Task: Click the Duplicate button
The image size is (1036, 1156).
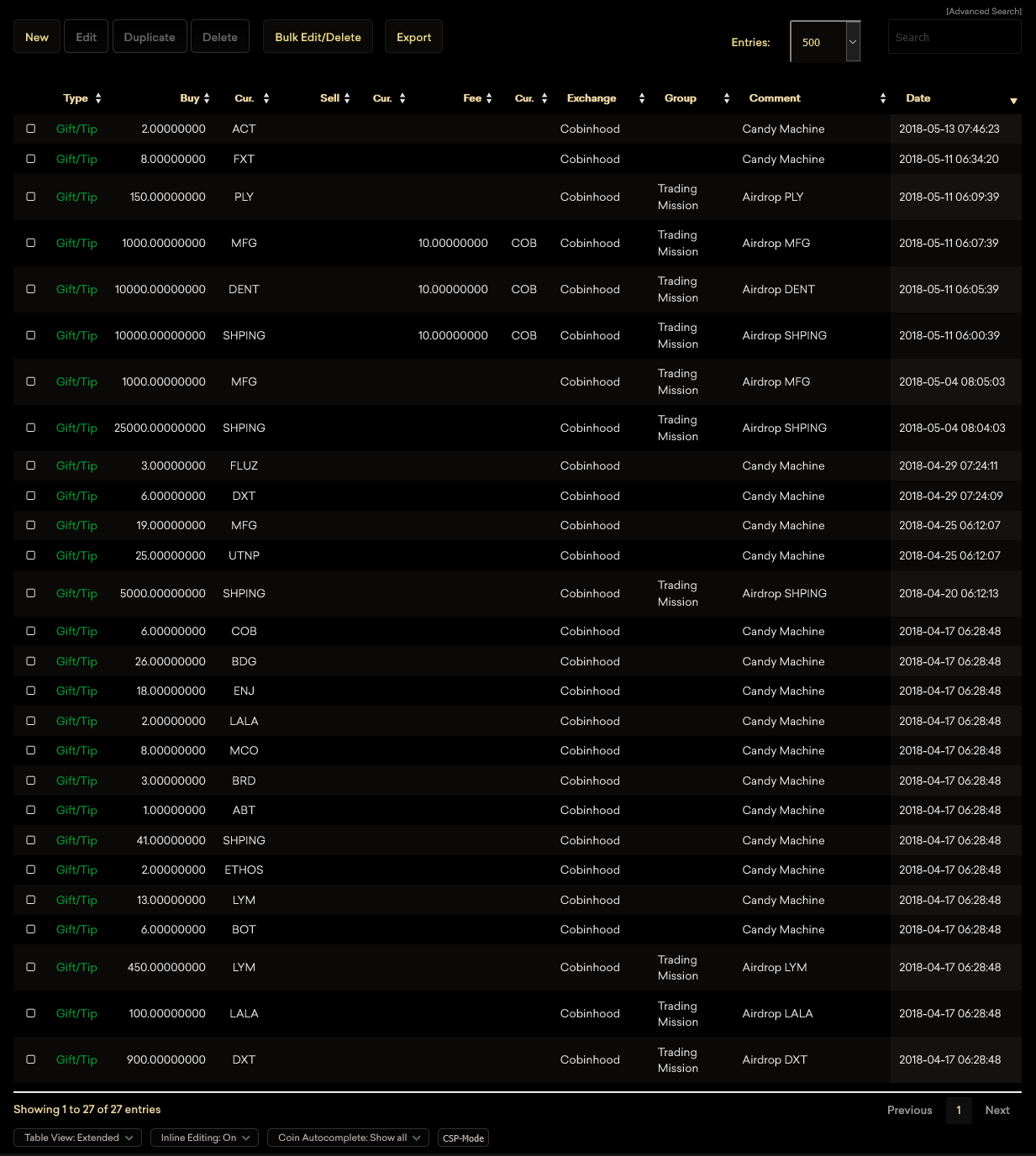Action: [150, 37]
